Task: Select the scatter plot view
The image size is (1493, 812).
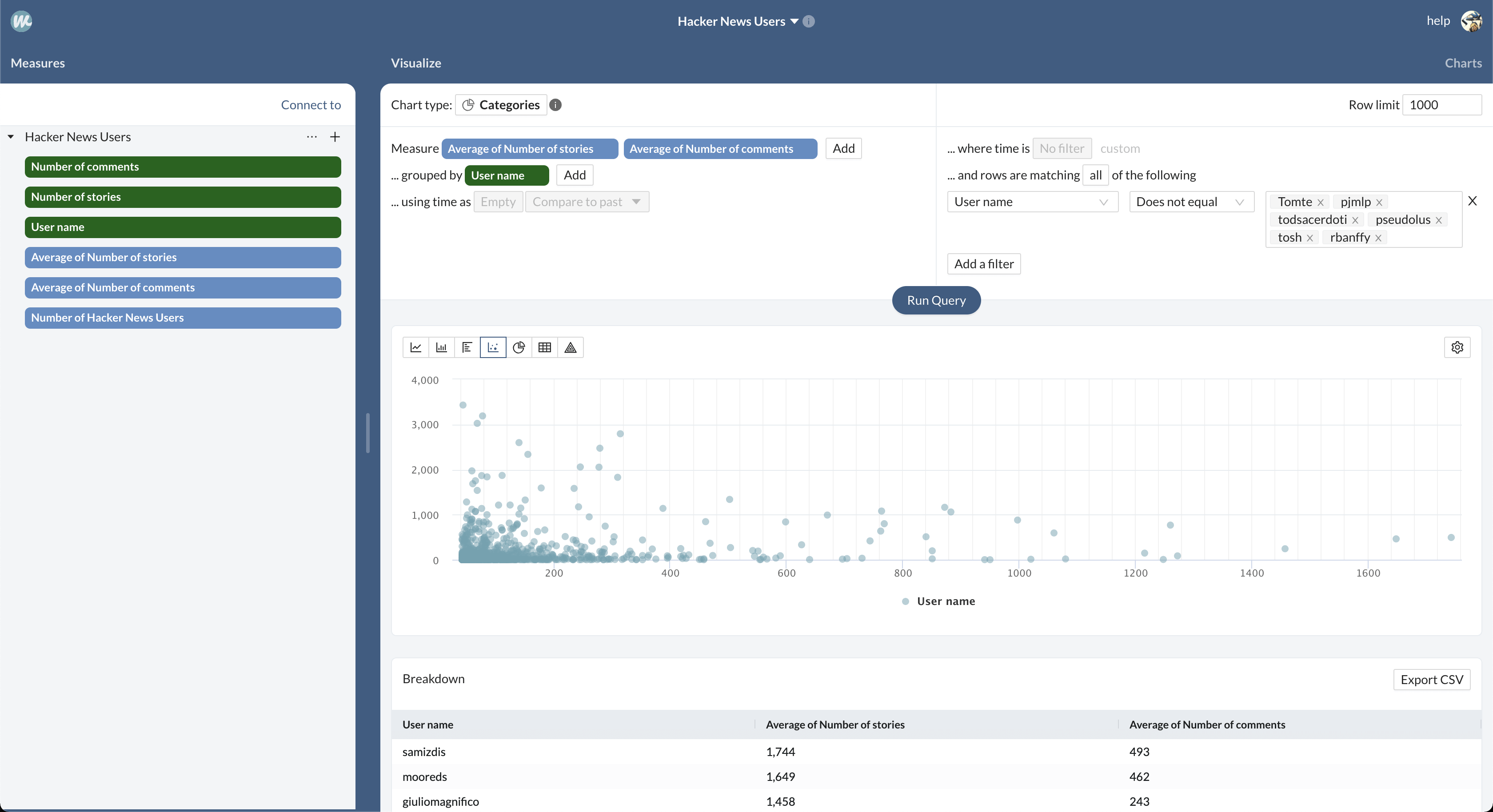Action: point(493,347)
